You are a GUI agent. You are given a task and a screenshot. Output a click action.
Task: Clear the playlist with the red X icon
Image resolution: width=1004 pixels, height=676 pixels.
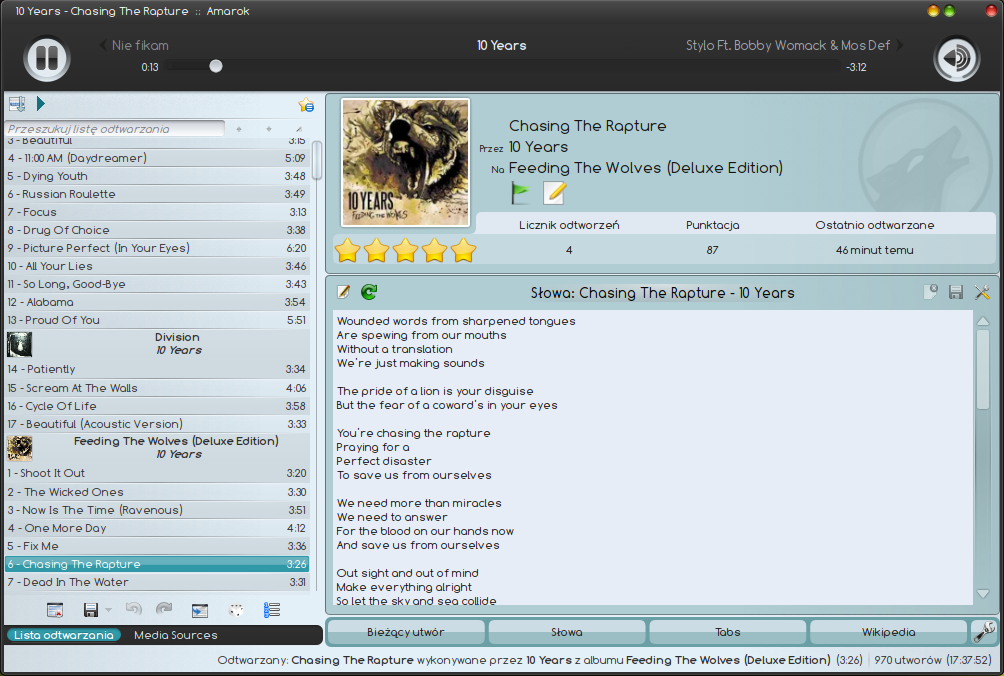[55, 610]
